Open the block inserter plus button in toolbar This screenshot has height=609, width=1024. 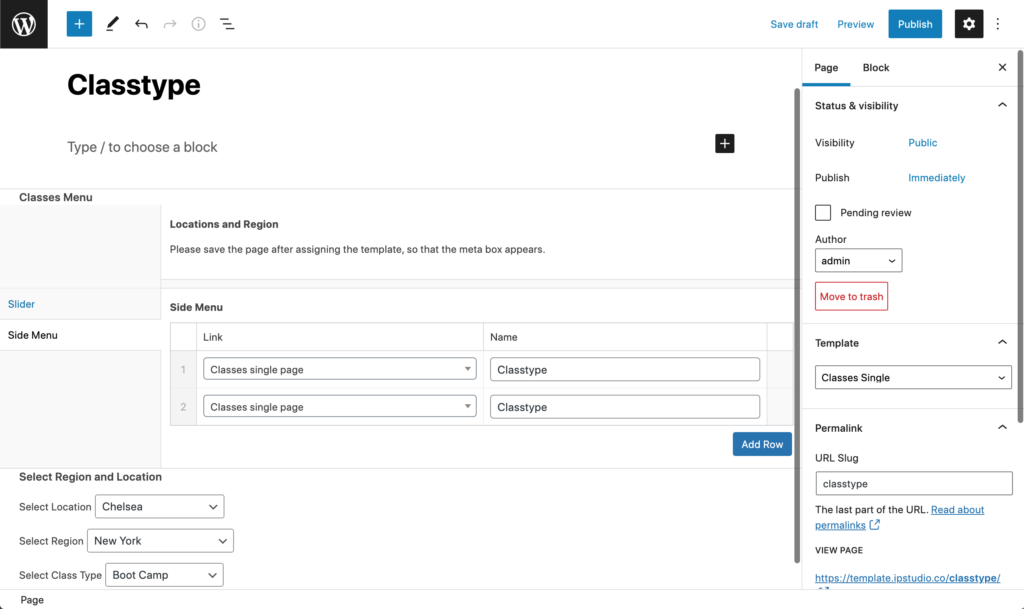tap(79, 24)
